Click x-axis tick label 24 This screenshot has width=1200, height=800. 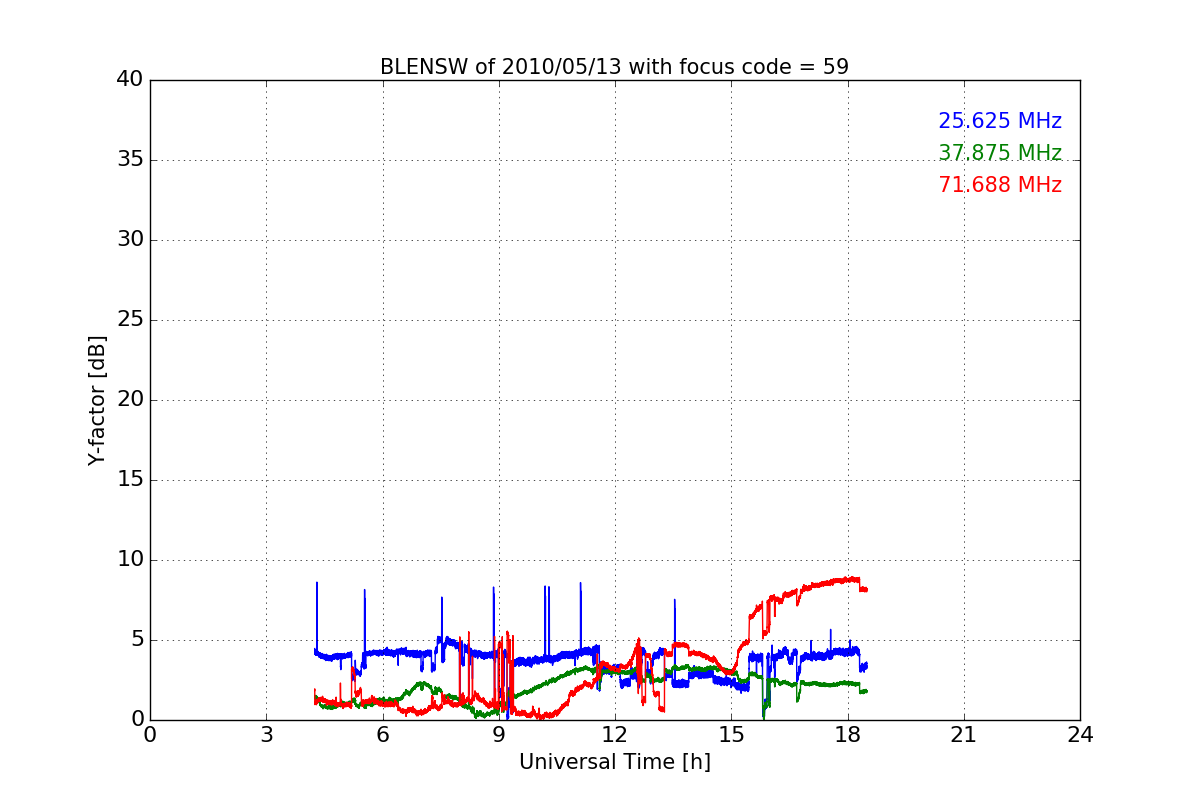point(1080,735)
